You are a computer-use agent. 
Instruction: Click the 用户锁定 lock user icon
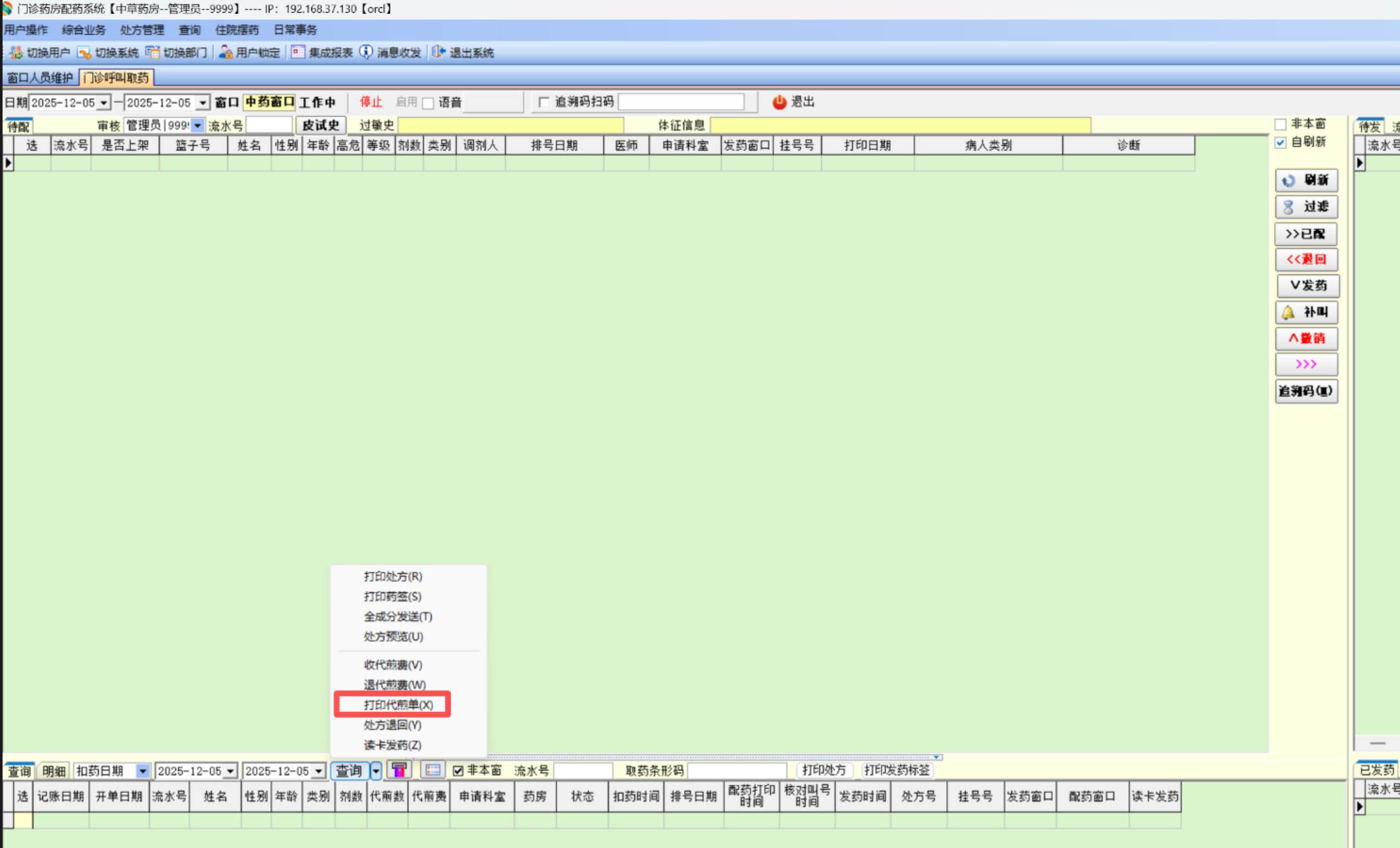[x=226, y=53]
